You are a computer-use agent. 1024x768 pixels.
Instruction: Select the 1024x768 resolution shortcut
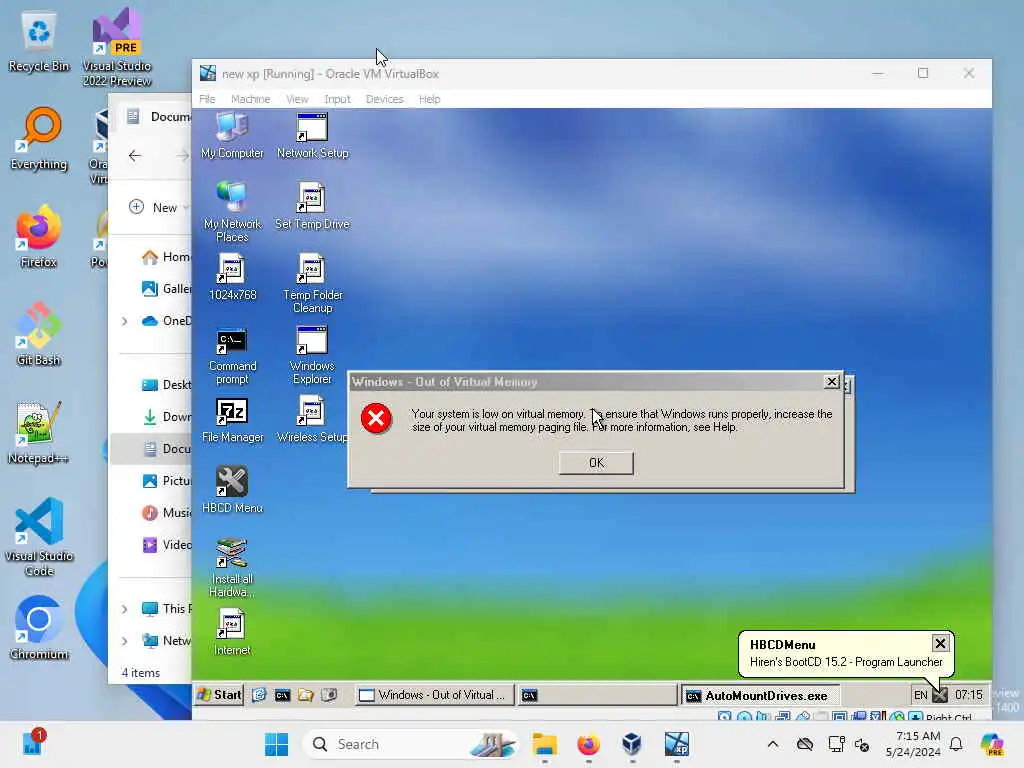click(232, 278)
